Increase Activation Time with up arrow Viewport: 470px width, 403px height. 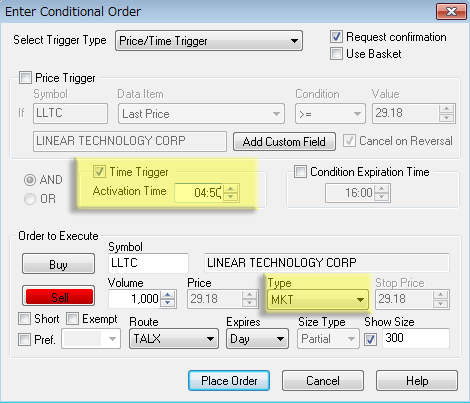231,188
